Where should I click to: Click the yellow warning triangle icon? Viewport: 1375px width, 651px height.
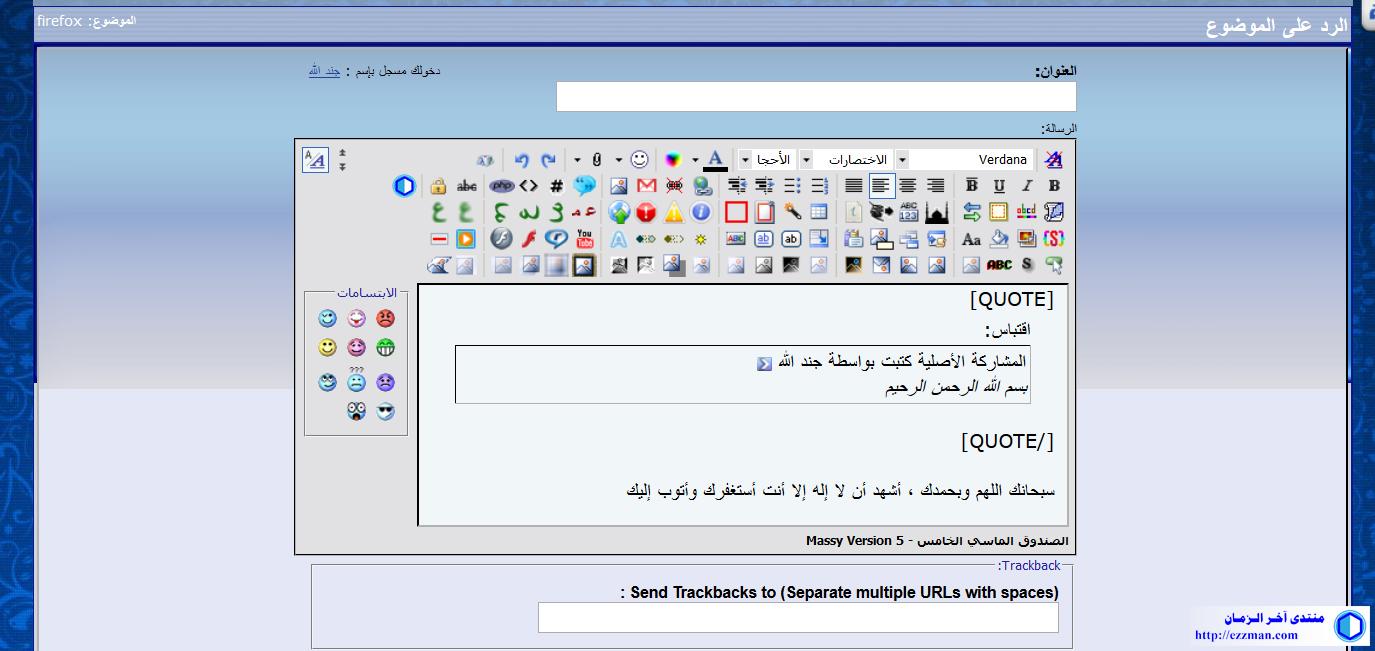[x=674, y=212]
